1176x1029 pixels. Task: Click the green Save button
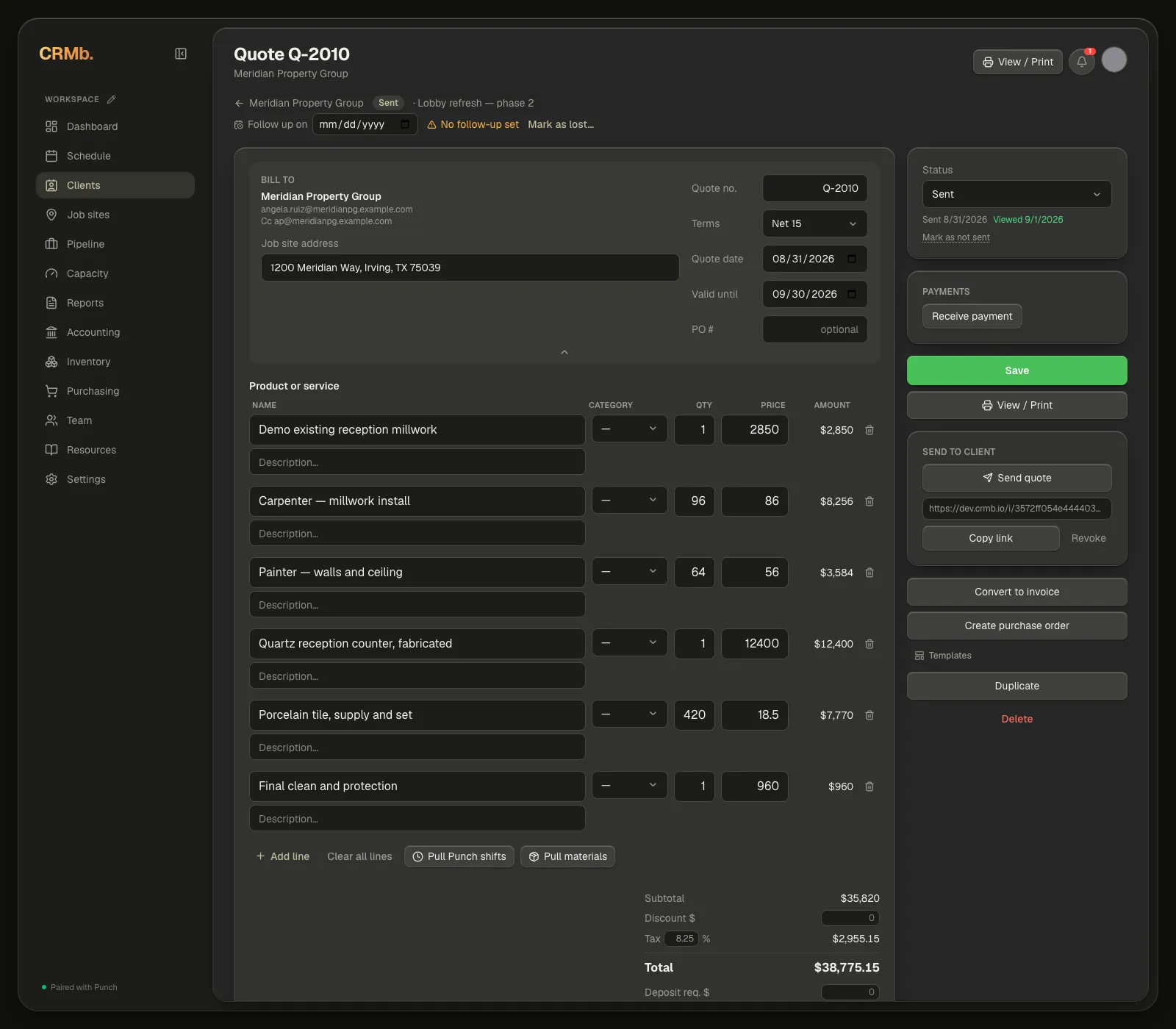pos(1017,370)
